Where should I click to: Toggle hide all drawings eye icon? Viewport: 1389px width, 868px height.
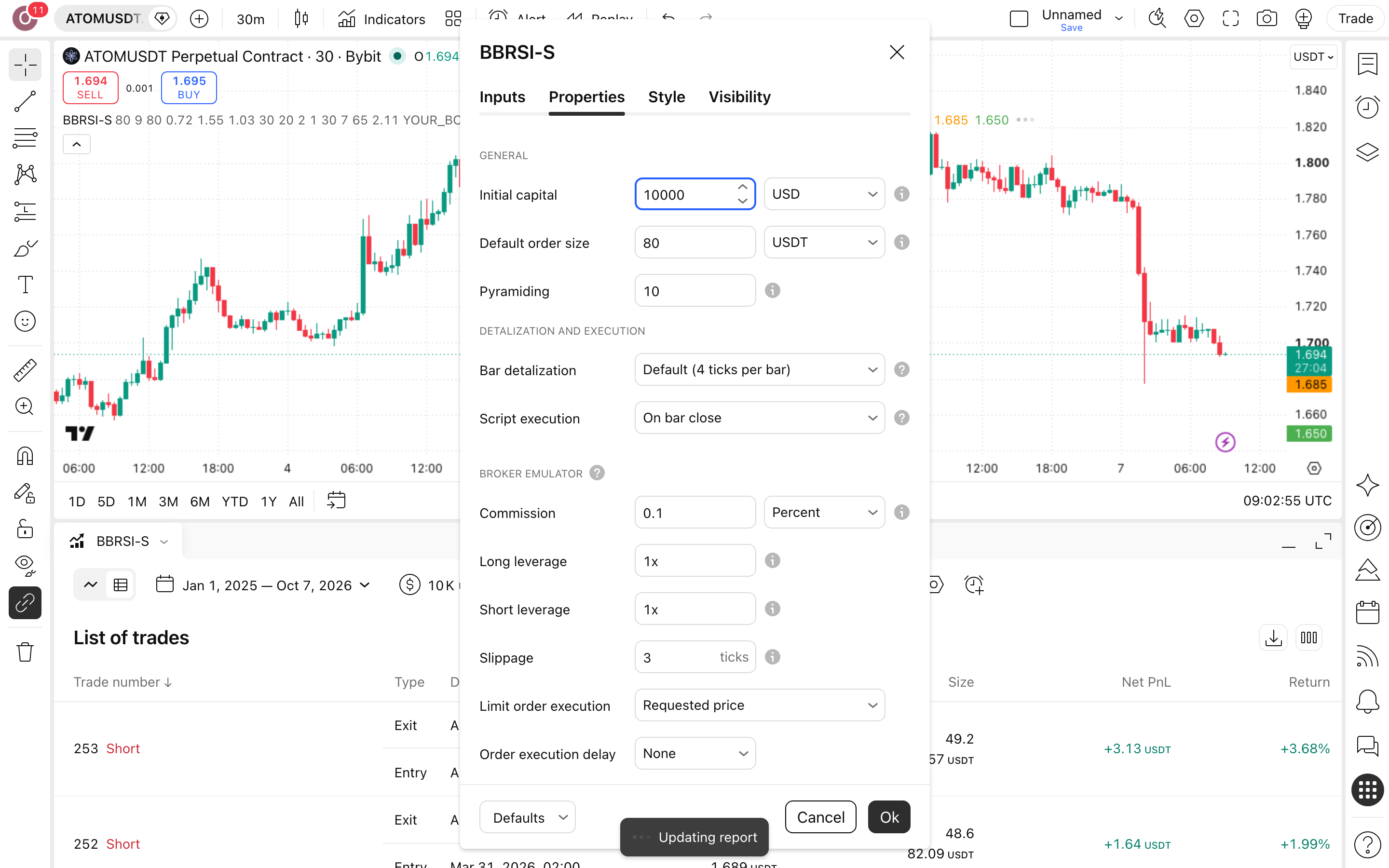coord(25,566)
